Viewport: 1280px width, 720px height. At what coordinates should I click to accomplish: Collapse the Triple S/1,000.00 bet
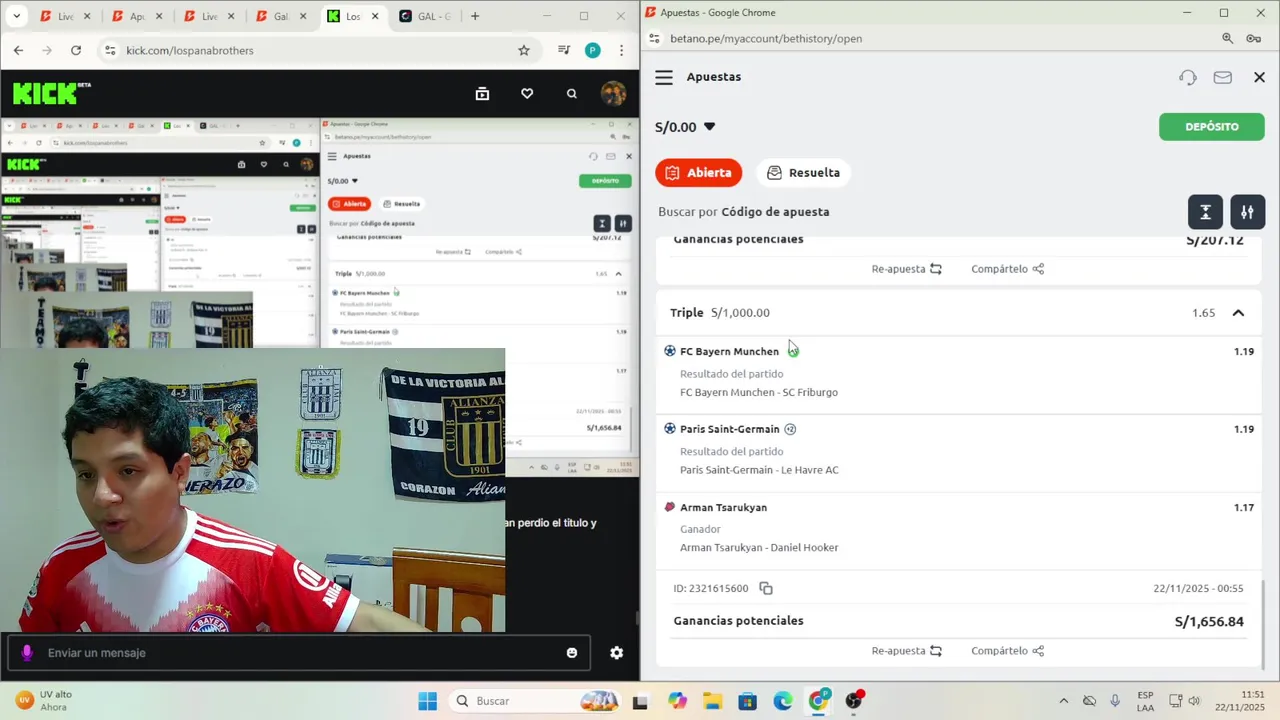[x=1238, y=313]
